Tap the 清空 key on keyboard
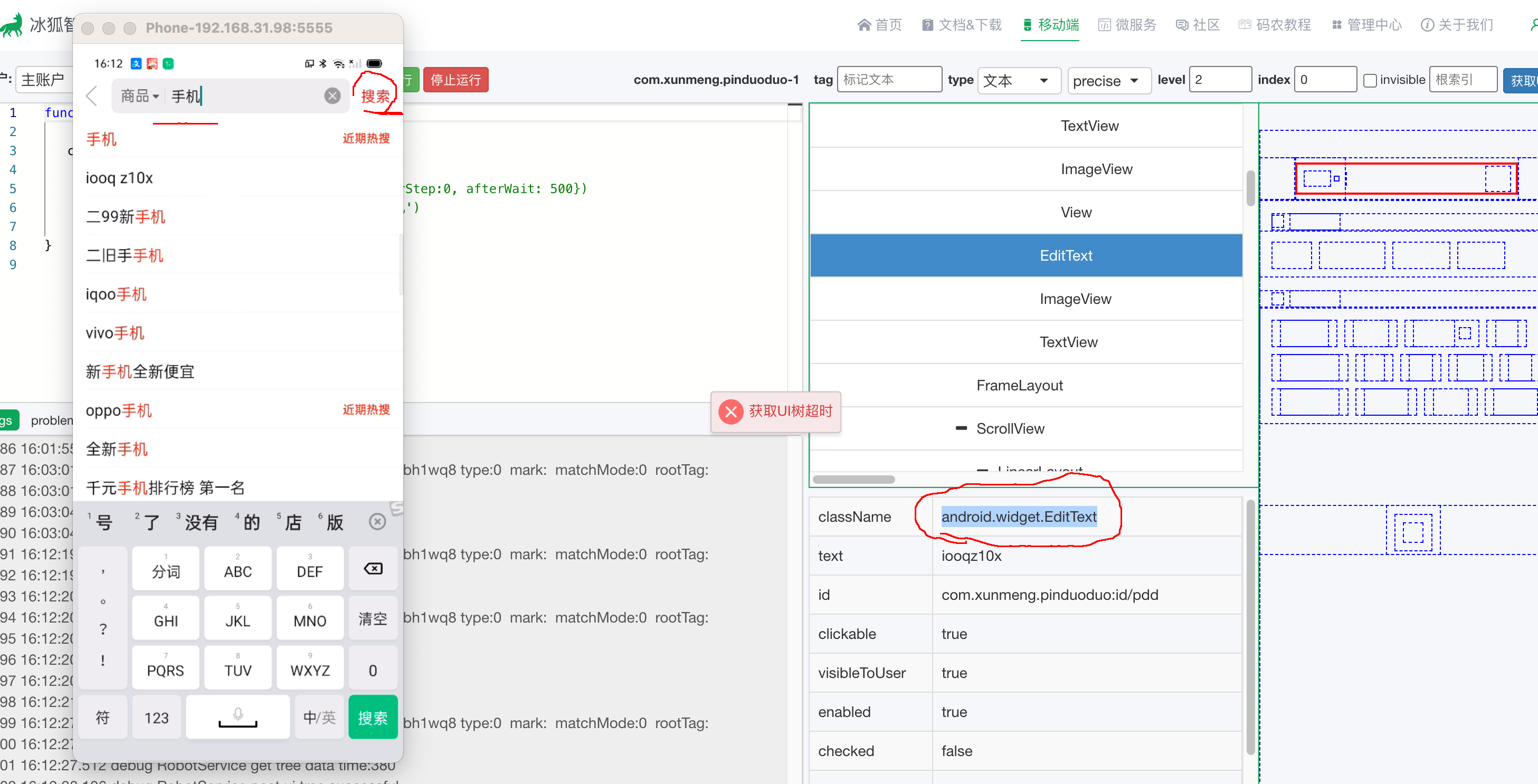The image size is (1538, 784). pos(373,619)
